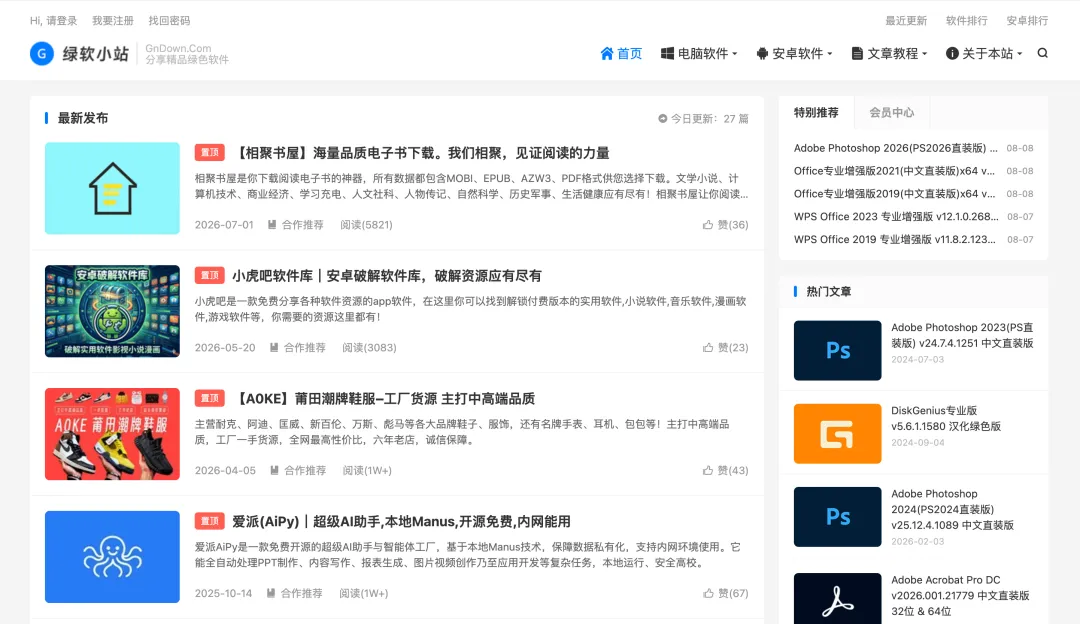This screenshot has height=624, width=1080.
Task: Open Photoshop 2023 Ps thumbnail in 热门文章
Action: click(x=838, y=350)
